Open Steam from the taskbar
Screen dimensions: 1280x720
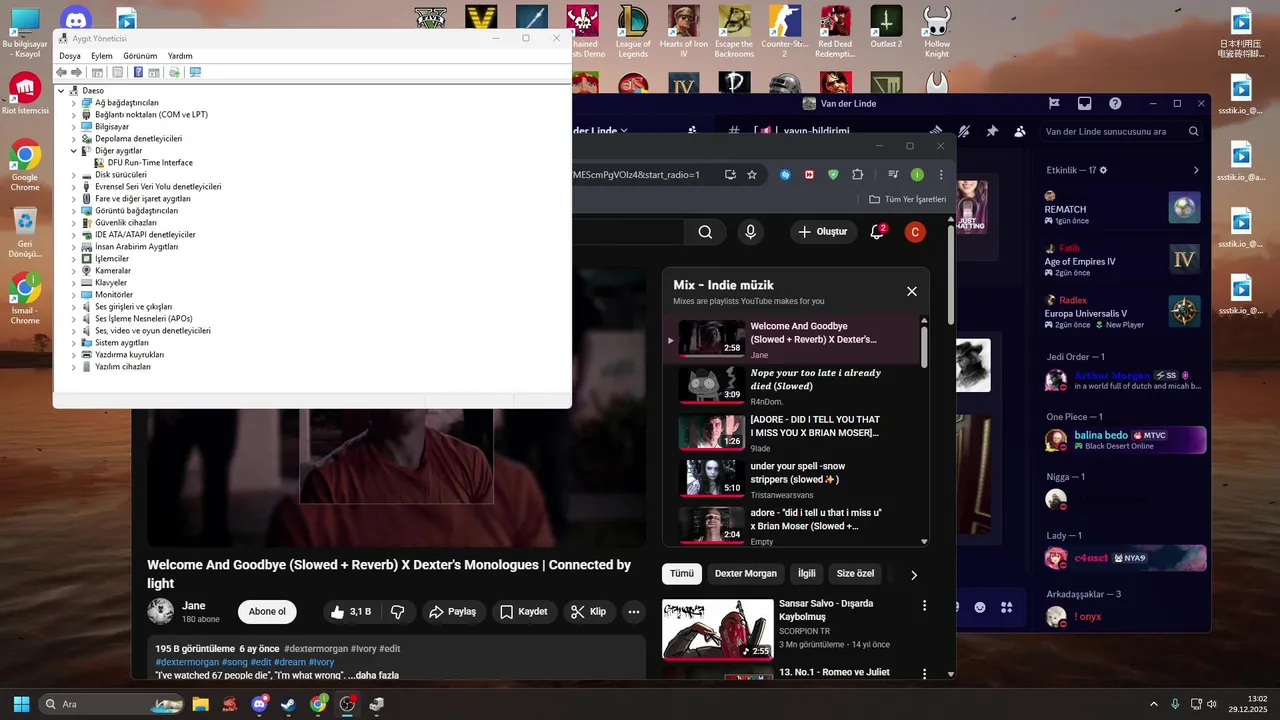tap(288, 704)
